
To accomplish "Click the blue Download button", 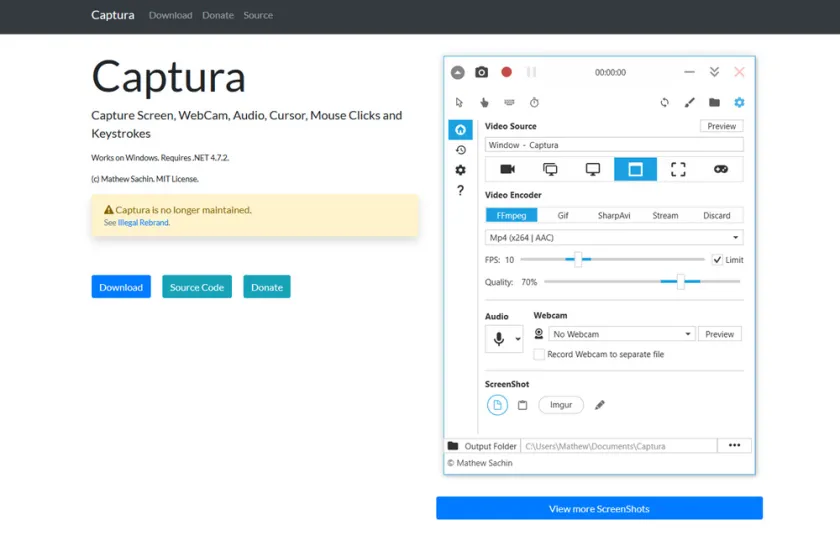I will (x=121, y=287).
